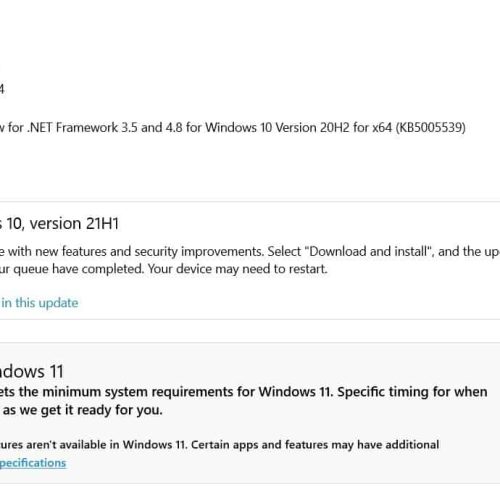500x500 pixels.
Task: Click the divider below the 'in this update' link
Action: tap(250, 319)
